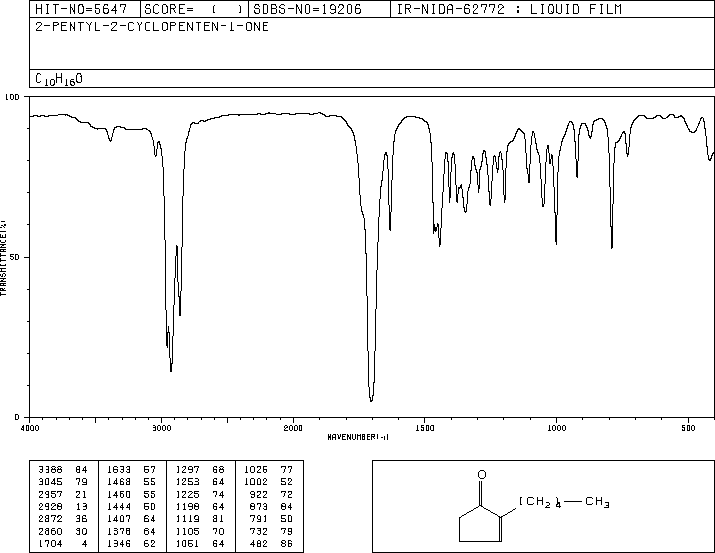The height and width of the screenshot is (553, 715).
Task: Click the transmittance value 86 beside 482
Action: pos(286,543)
